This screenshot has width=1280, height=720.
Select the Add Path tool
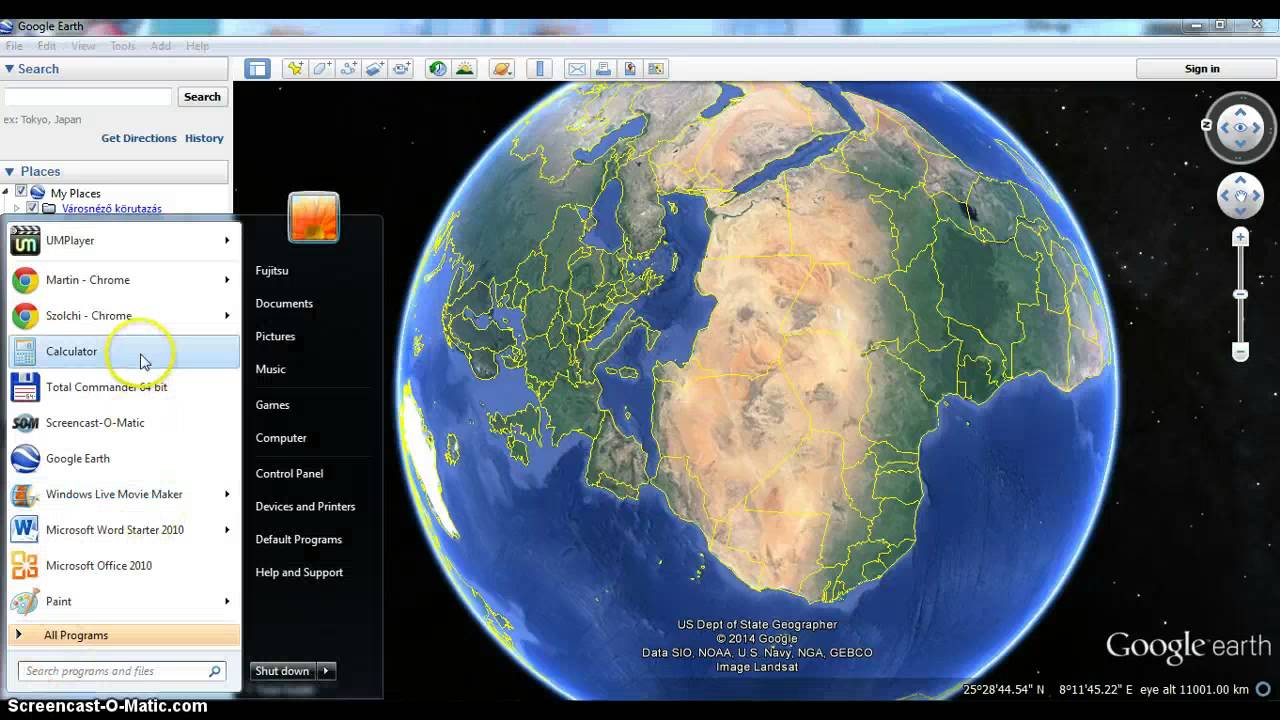pyautogui.click(x=348, y=69)
